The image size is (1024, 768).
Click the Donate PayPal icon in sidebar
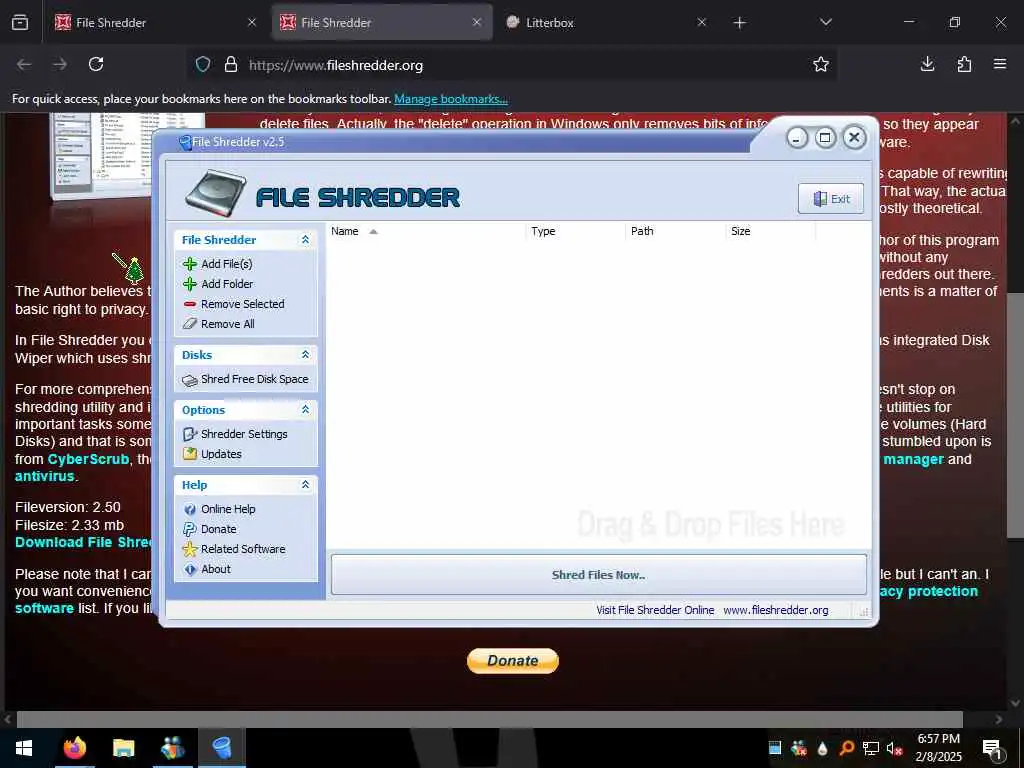point(189,529)
